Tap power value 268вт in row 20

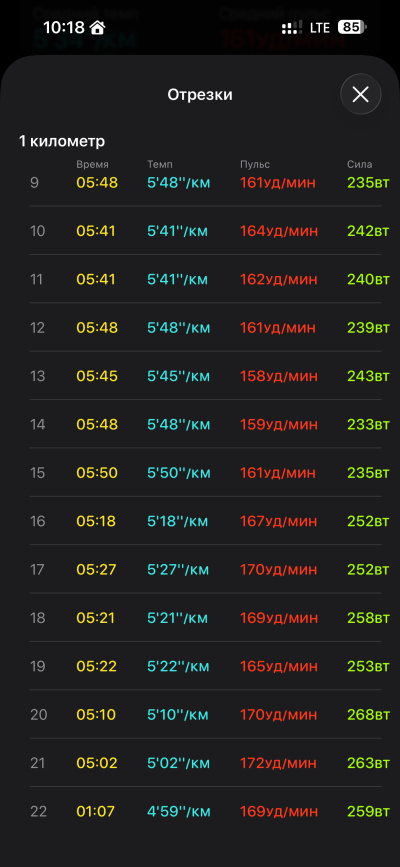pos(368,715)
